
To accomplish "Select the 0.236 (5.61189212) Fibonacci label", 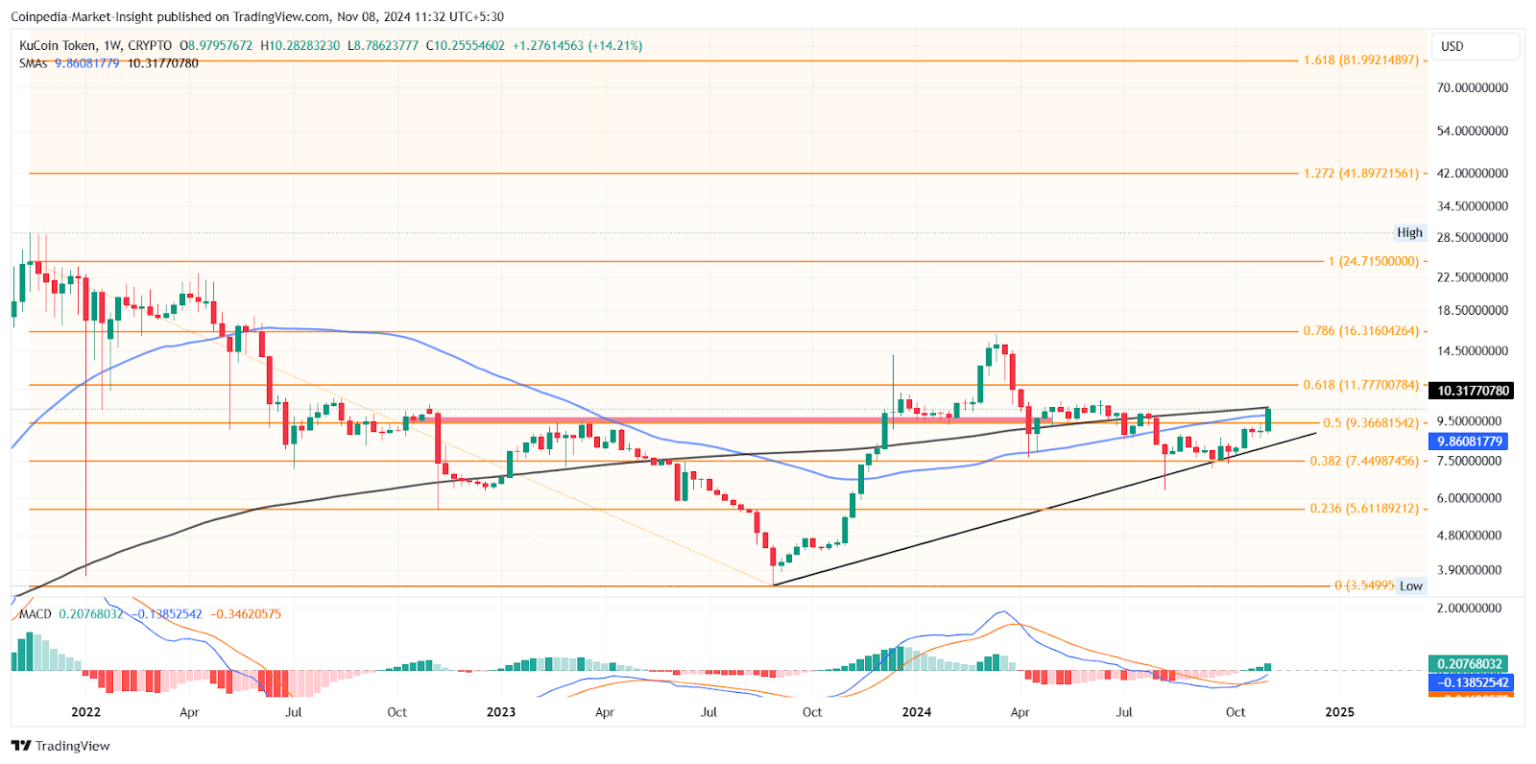I will (x=1364, y=508).
